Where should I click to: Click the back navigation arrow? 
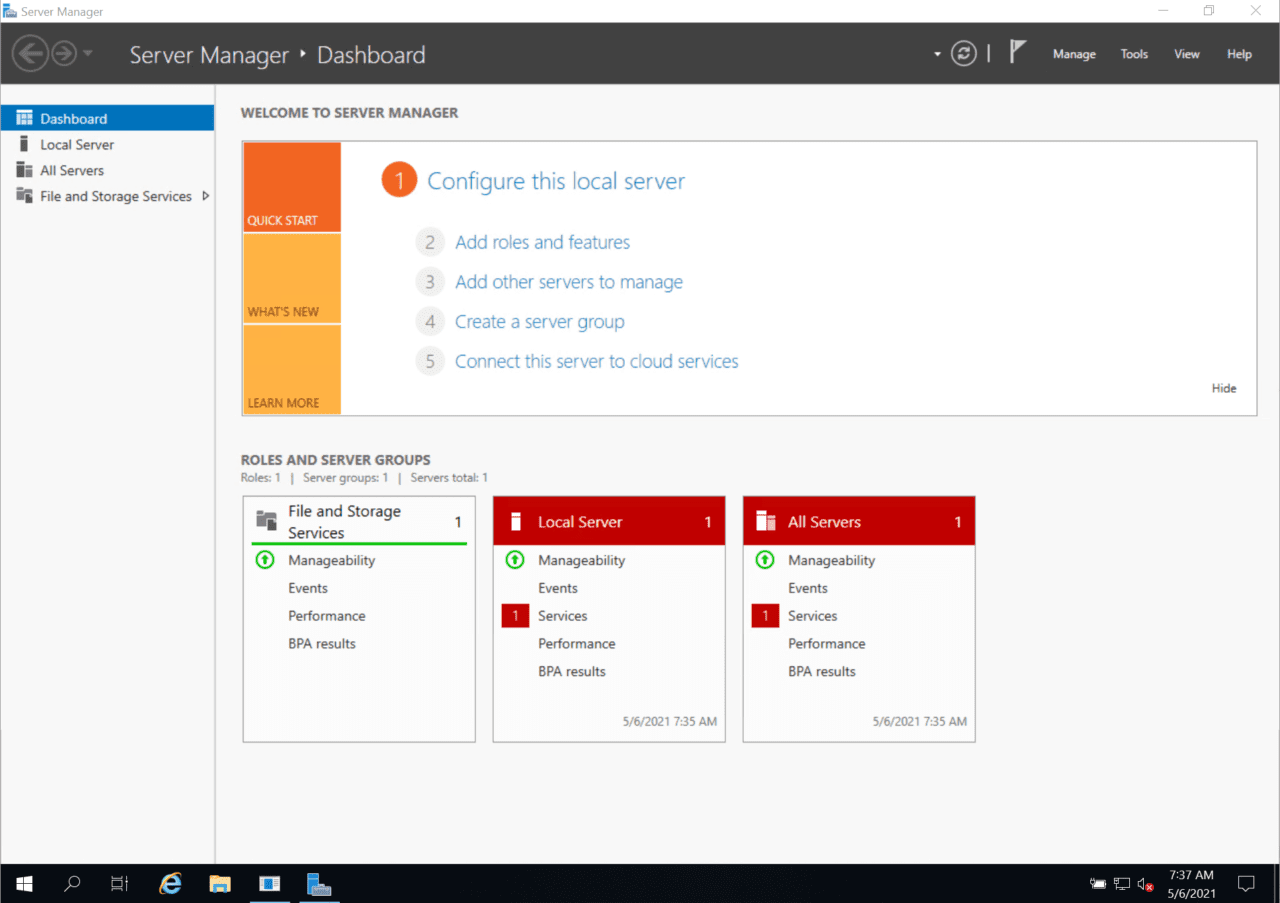coord(31,53)
